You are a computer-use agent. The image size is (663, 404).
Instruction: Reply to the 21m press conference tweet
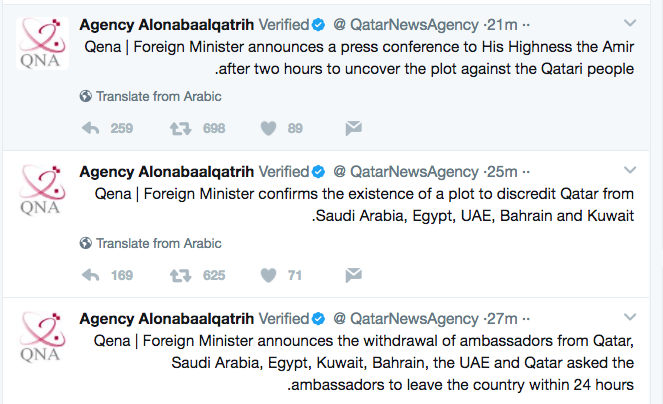(x=90, y=128)
